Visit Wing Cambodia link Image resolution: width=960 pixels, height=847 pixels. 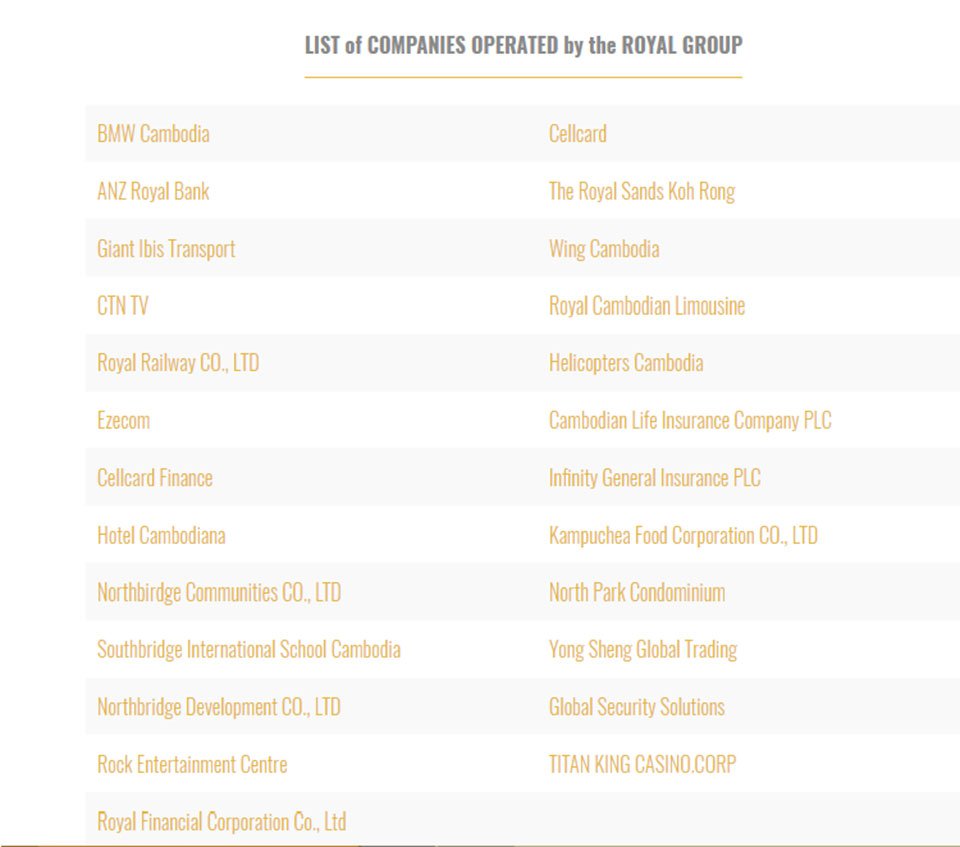604,249
